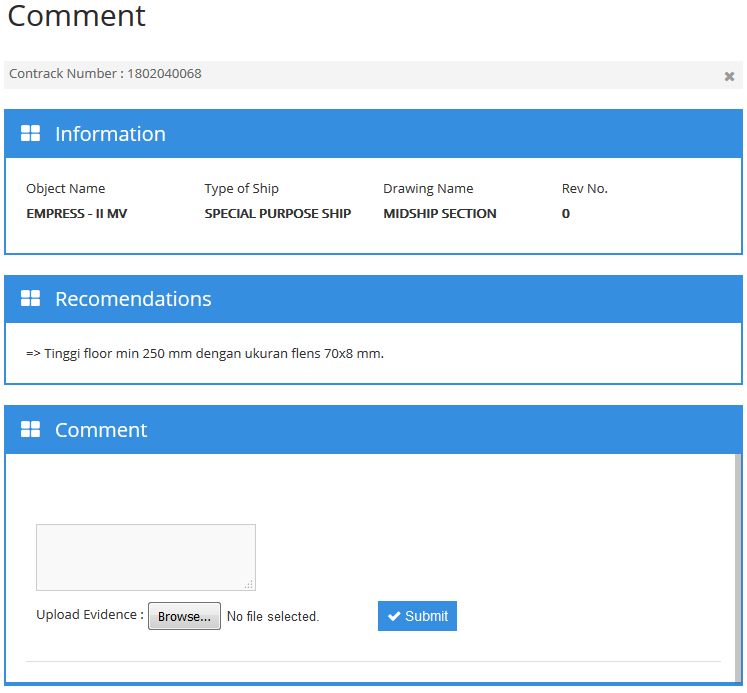
Task: Click the grid icon beside Information
Action: click(x=30, y=134)
